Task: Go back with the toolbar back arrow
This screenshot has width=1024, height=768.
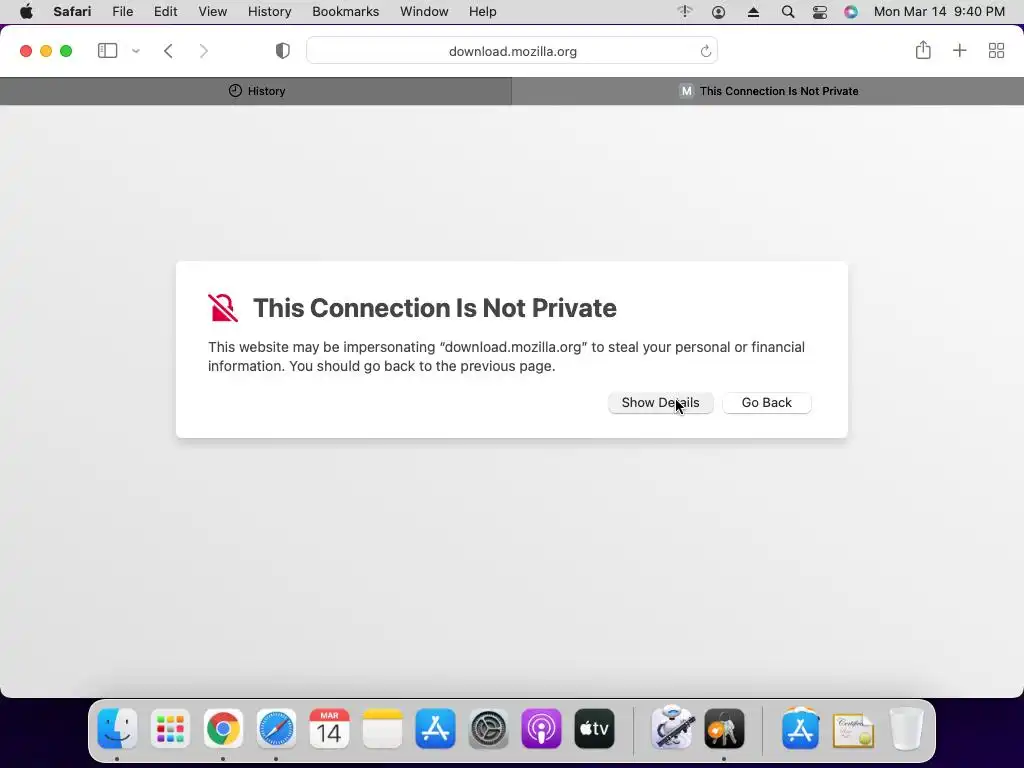Action: (x=168, y=51)
